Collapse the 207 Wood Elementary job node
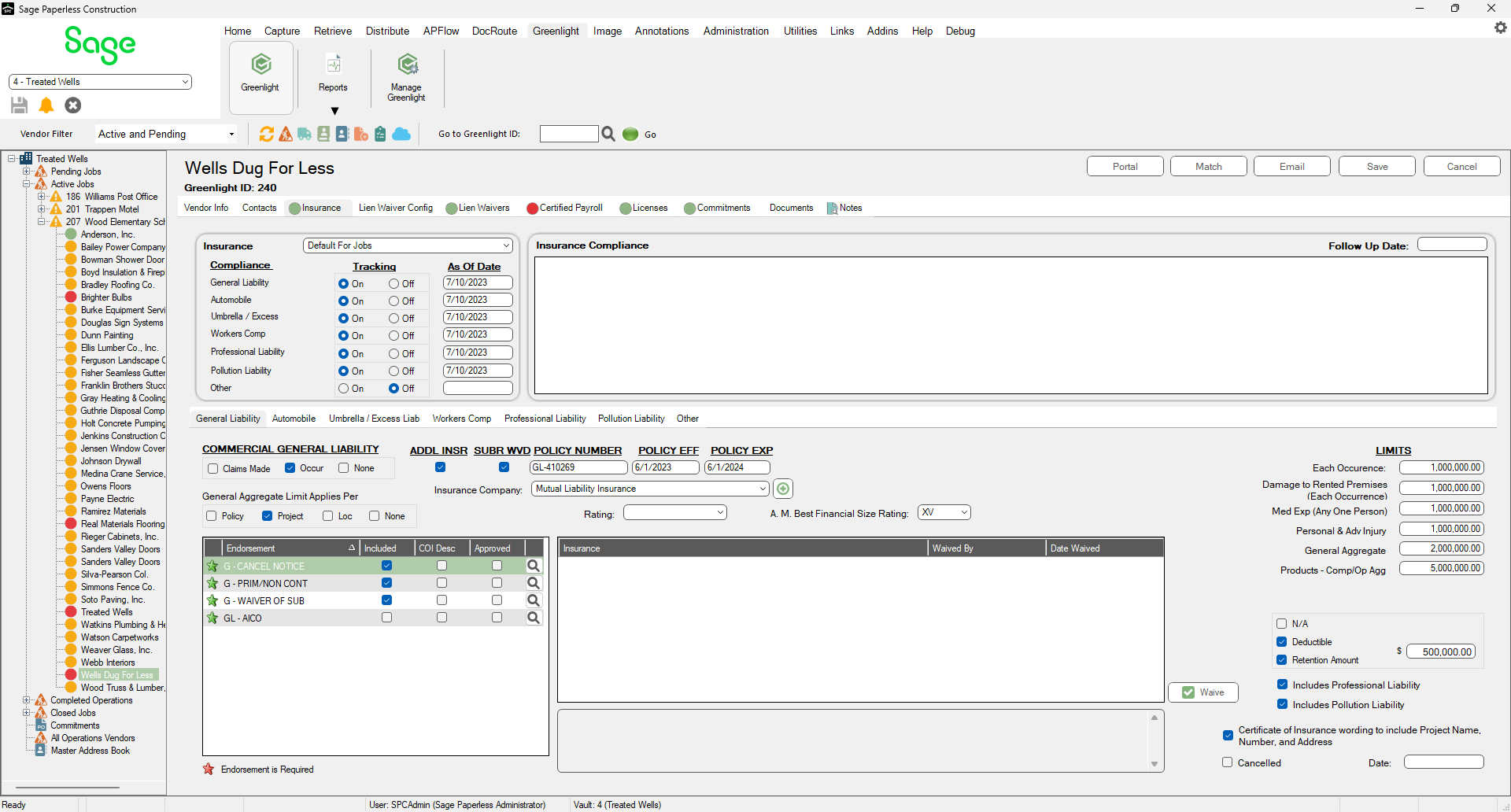The image size is (1511, 812). (41, 222)
